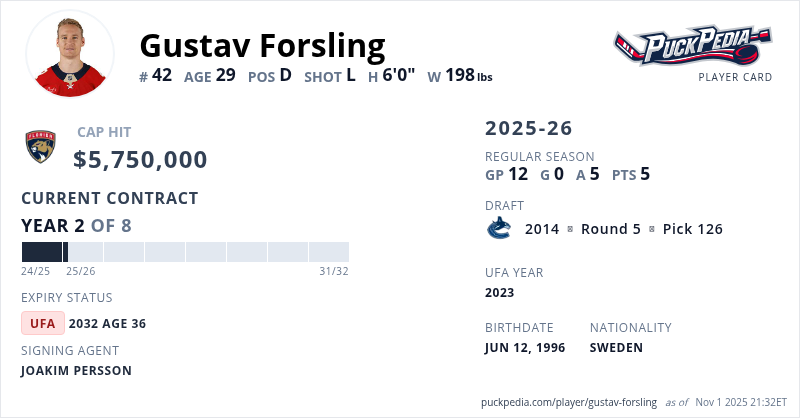
Task: Click Gustav Forsling's player headshot
Action: pos(70,54)
